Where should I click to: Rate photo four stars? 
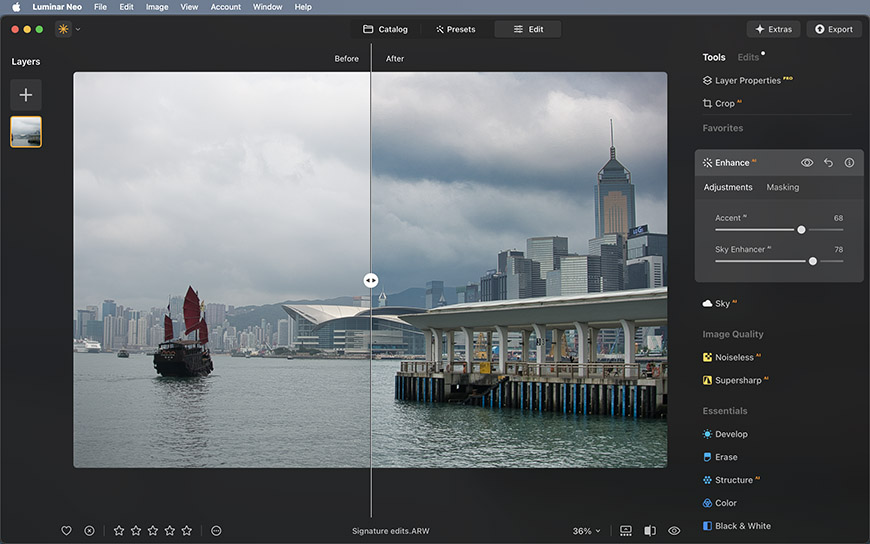[170, 531]
